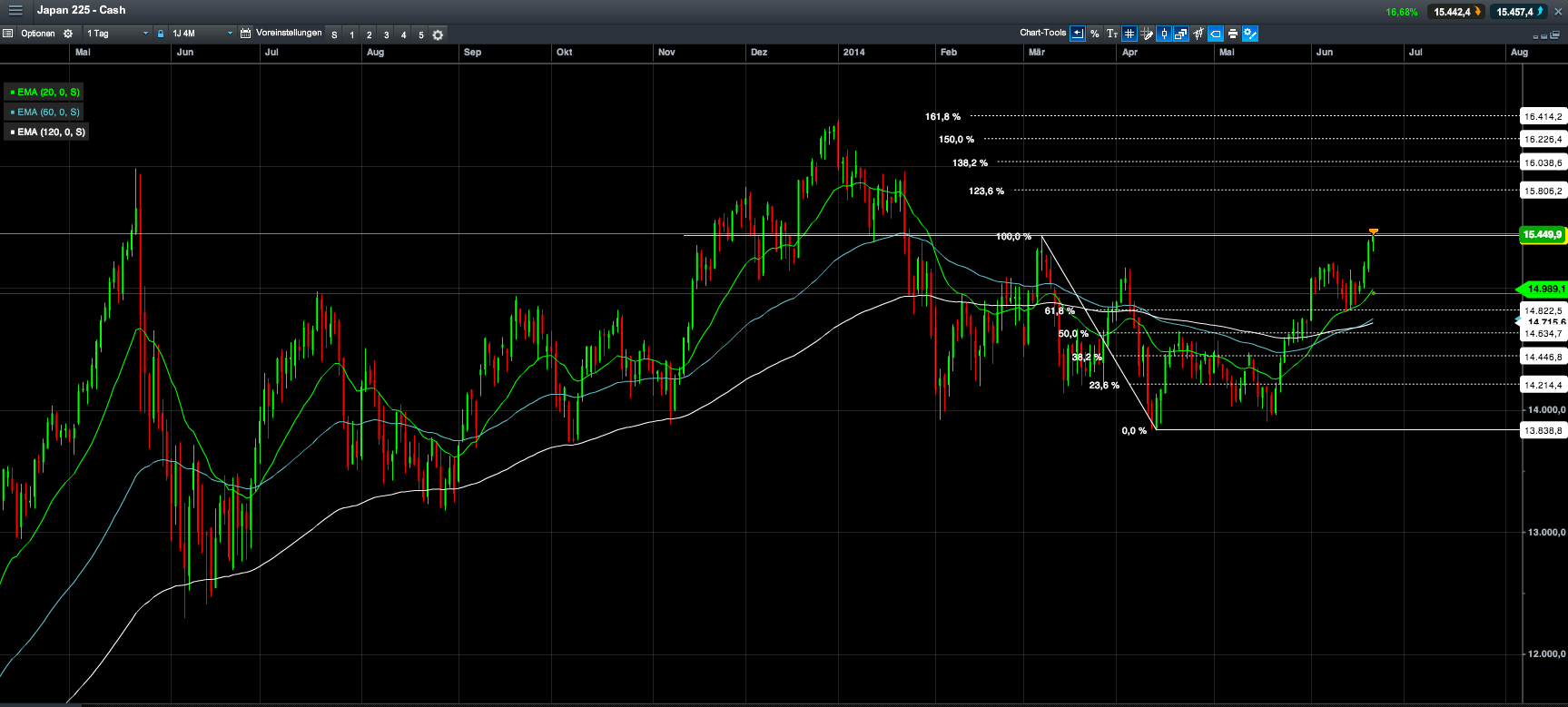
Task: Click the medium window size icon
Action: coord(1543,35)
